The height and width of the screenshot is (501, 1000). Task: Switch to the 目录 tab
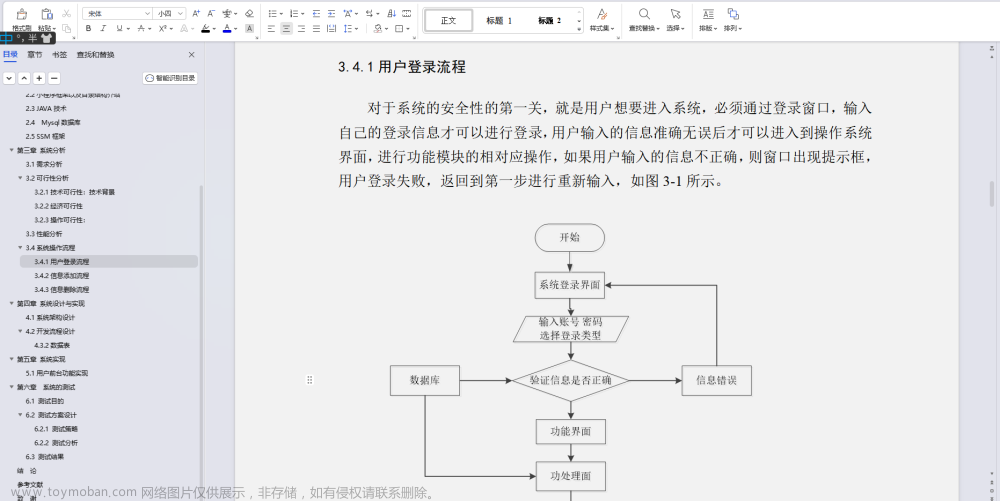10,55
